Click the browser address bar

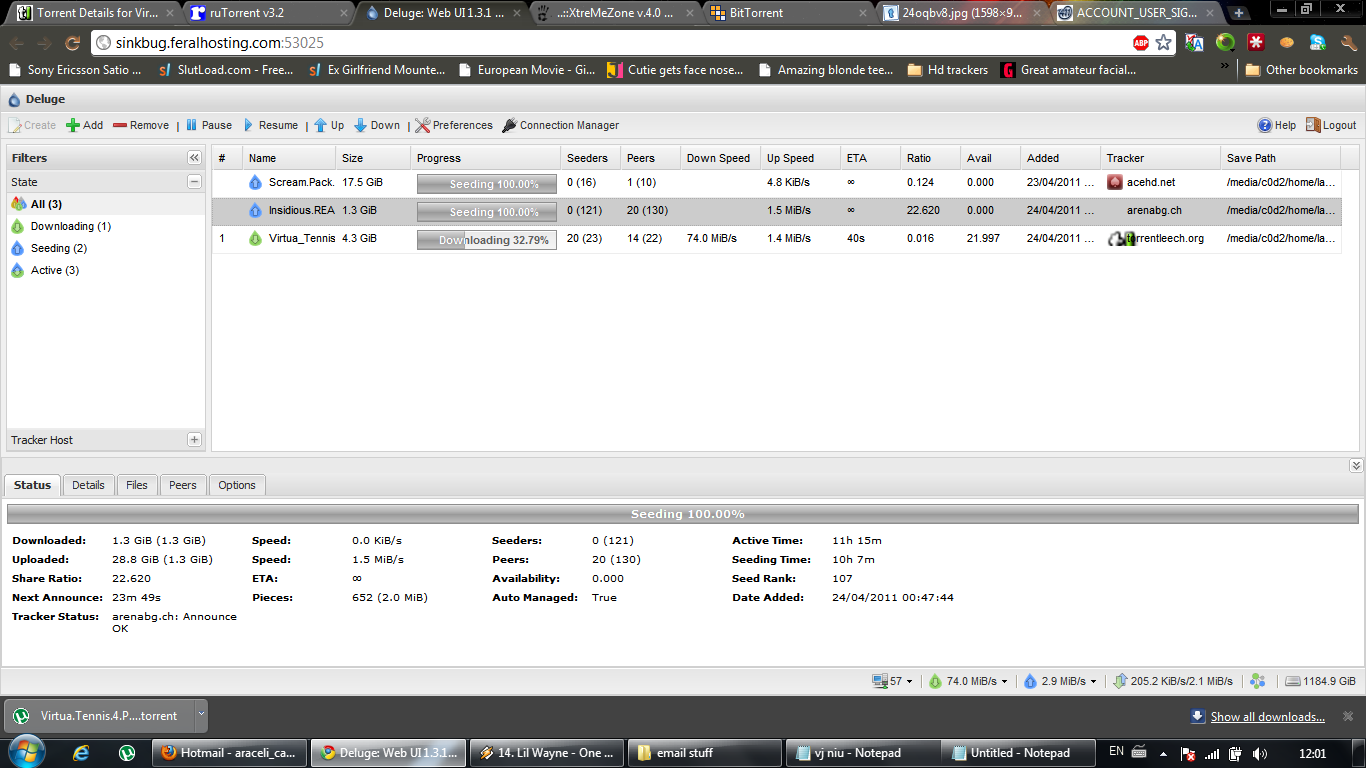[x=610, y=43]
